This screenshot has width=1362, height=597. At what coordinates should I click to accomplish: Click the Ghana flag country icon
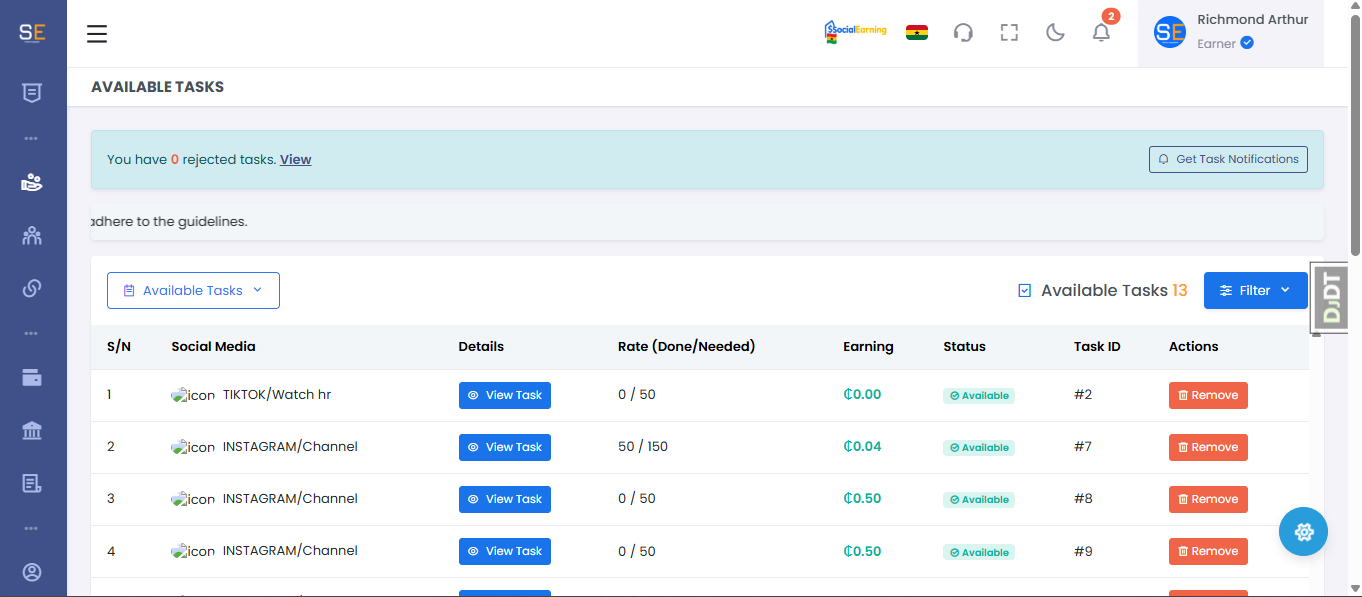[x=916, y=32]
